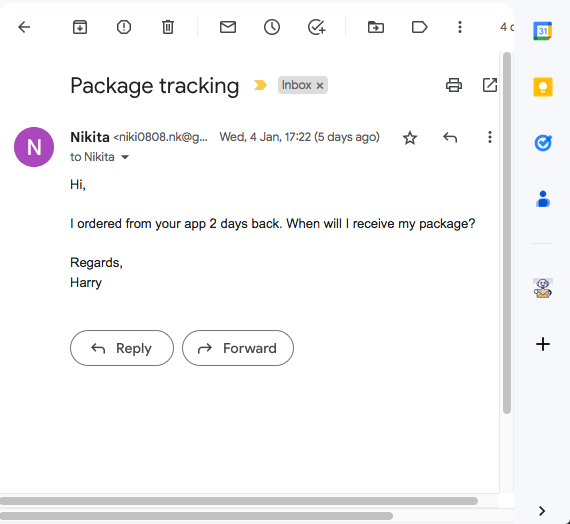The image size is (570, 524).
Task: Click the sender name Nikita
Action: (x=90, y=137)
